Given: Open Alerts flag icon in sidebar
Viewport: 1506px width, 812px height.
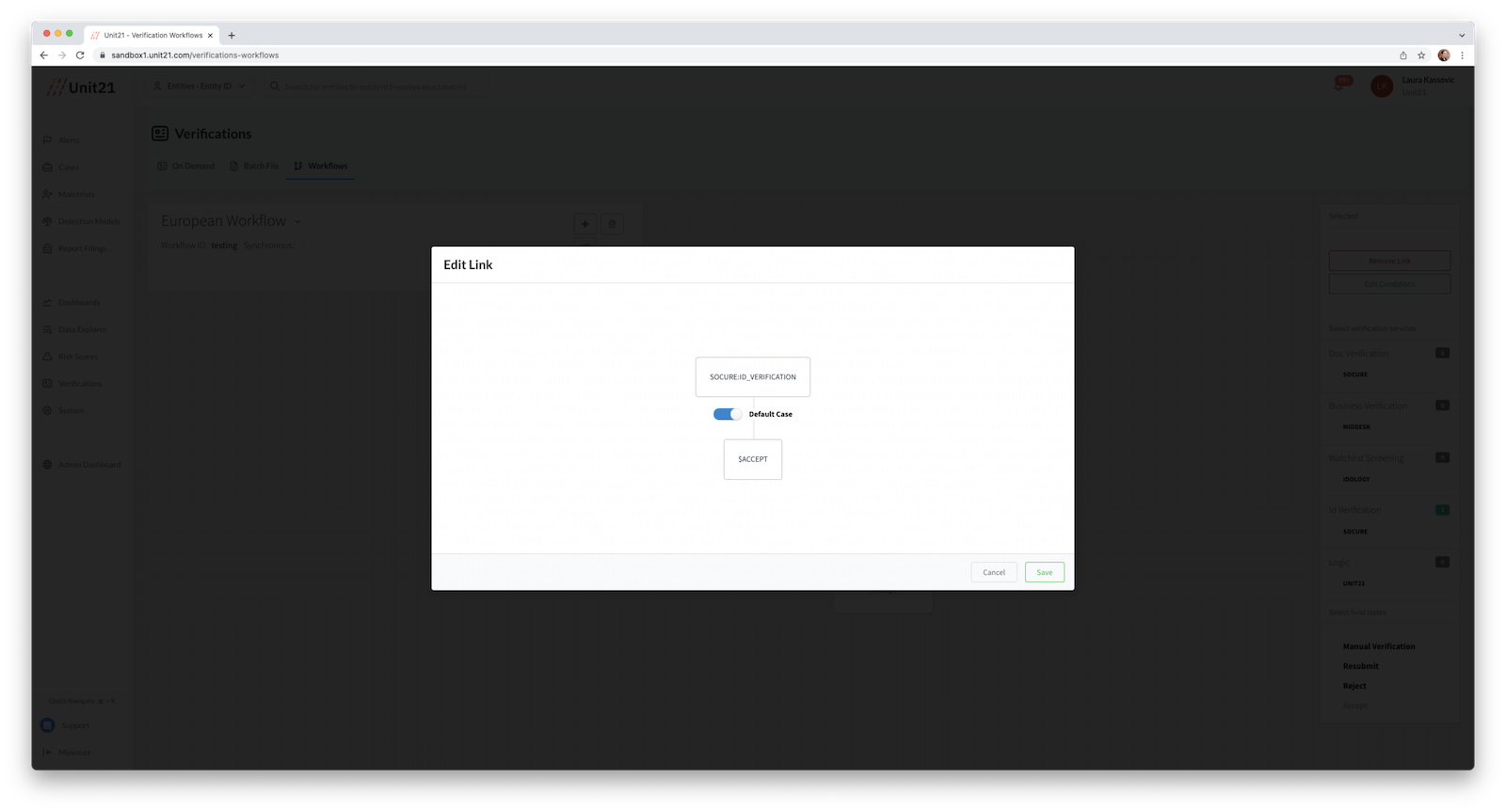Looking at the screenshot, I should 47,140.
